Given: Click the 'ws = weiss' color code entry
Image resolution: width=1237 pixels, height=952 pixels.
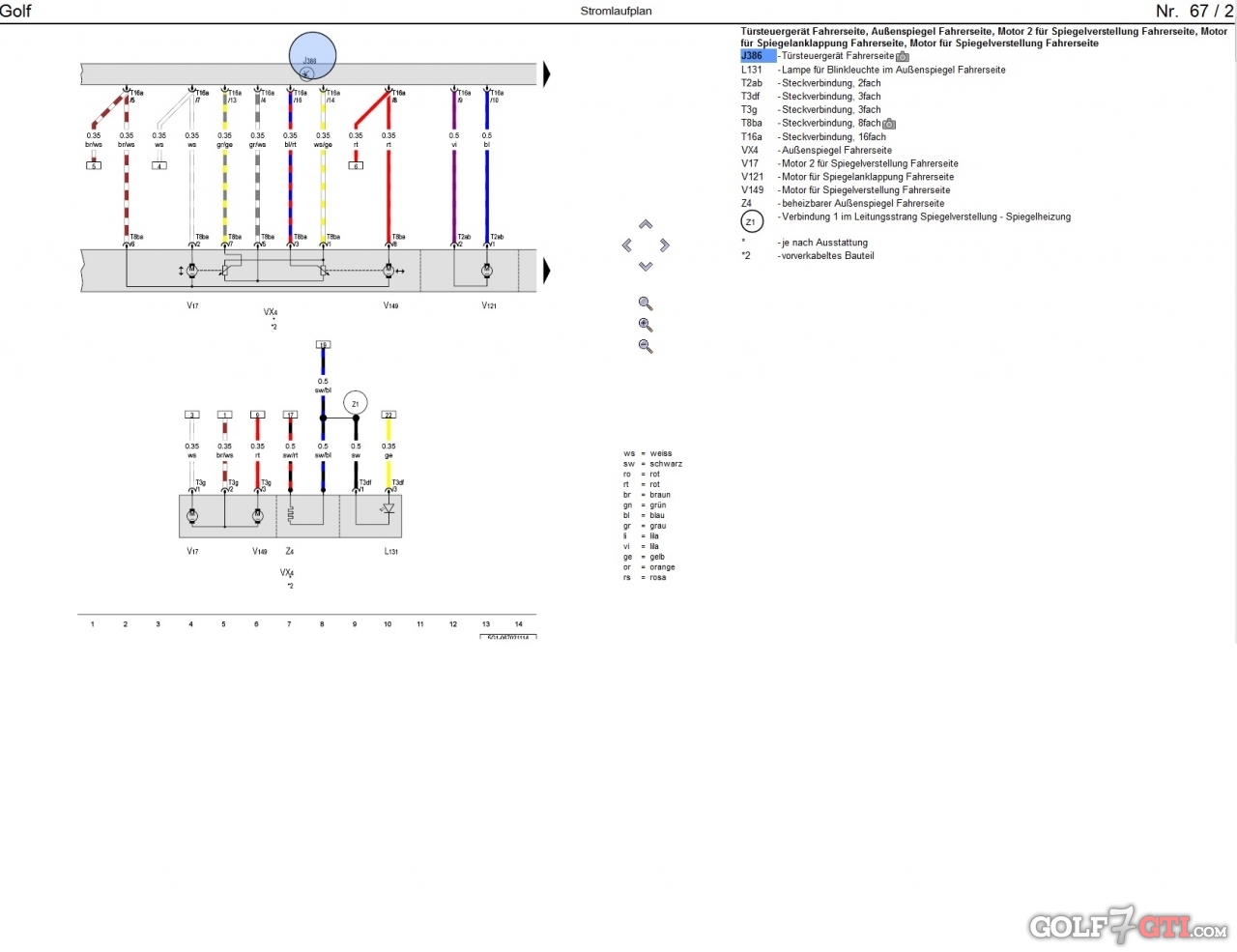Looking at the screenshot, I should (x=647, y=453).
